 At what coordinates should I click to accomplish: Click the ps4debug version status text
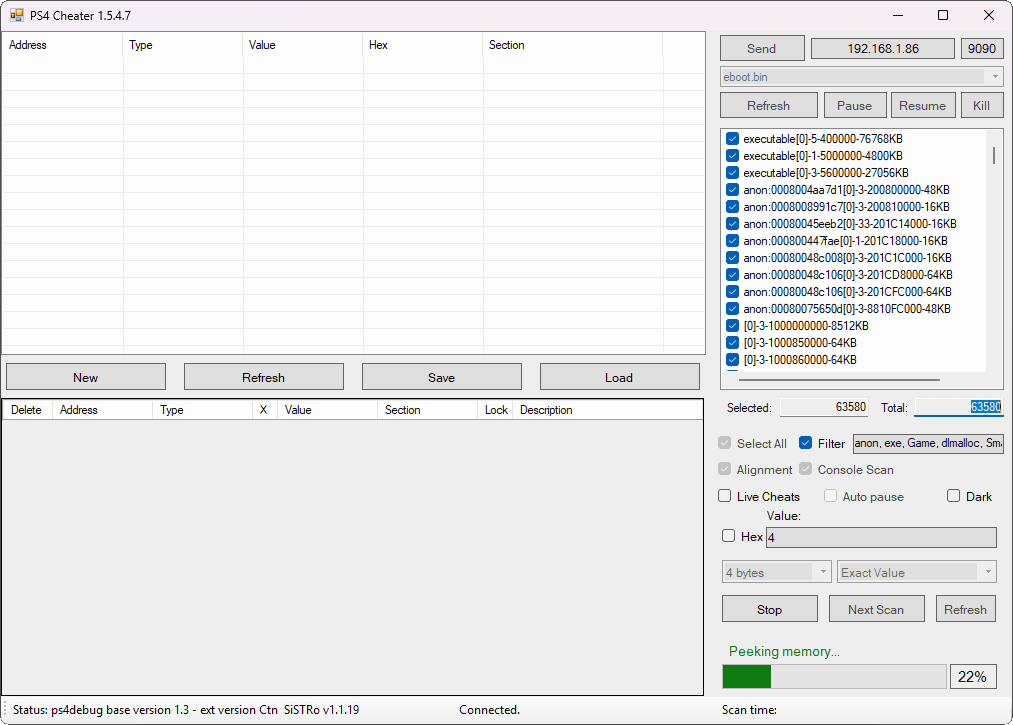186,709
